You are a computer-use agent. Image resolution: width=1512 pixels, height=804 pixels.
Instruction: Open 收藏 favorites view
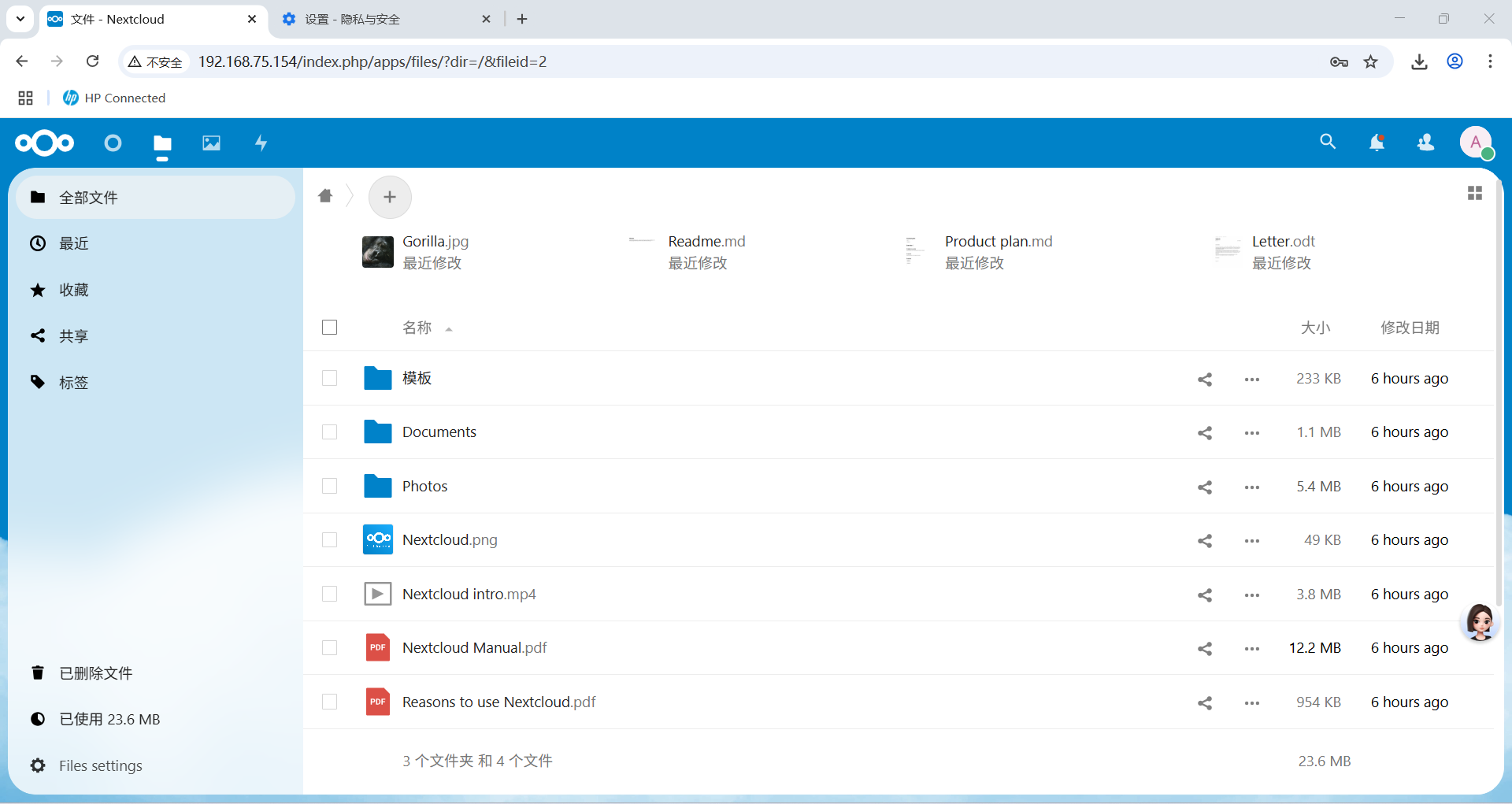[155, 290]
